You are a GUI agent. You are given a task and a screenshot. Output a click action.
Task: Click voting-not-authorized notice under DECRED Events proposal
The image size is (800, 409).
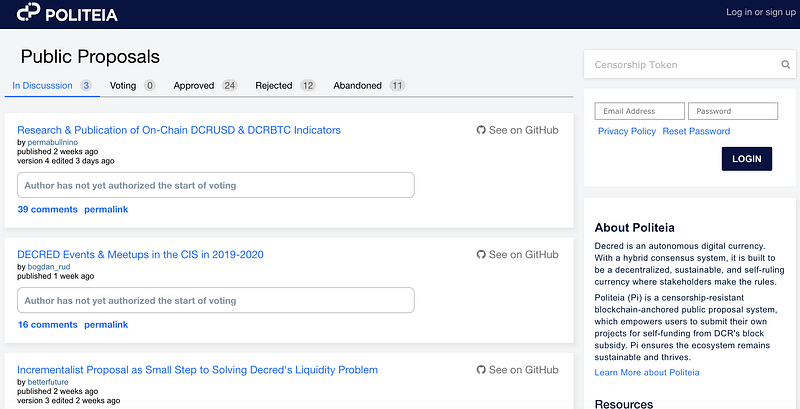[216, 300]
